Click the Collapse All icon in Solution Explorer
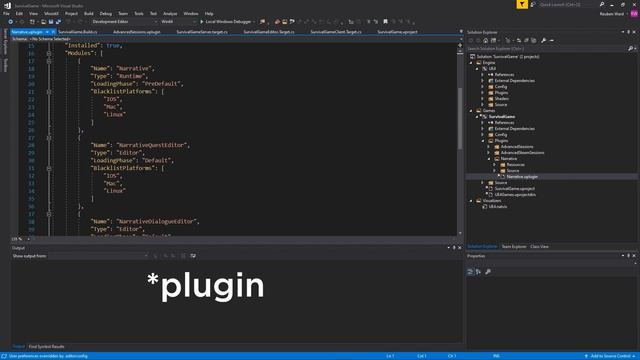The height and width of the screenshot is (360, 640). (526, 40)
